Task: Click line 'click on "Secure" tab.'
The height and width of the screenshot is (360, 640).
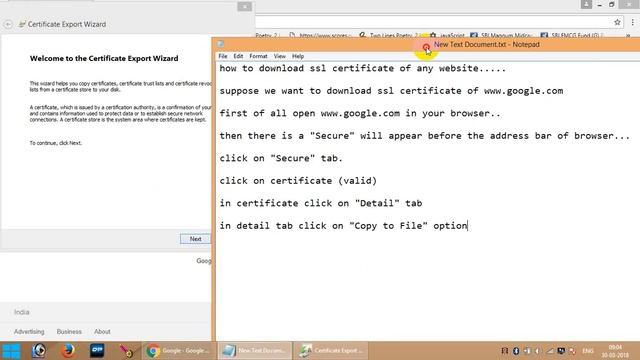Action: point(281,158)
